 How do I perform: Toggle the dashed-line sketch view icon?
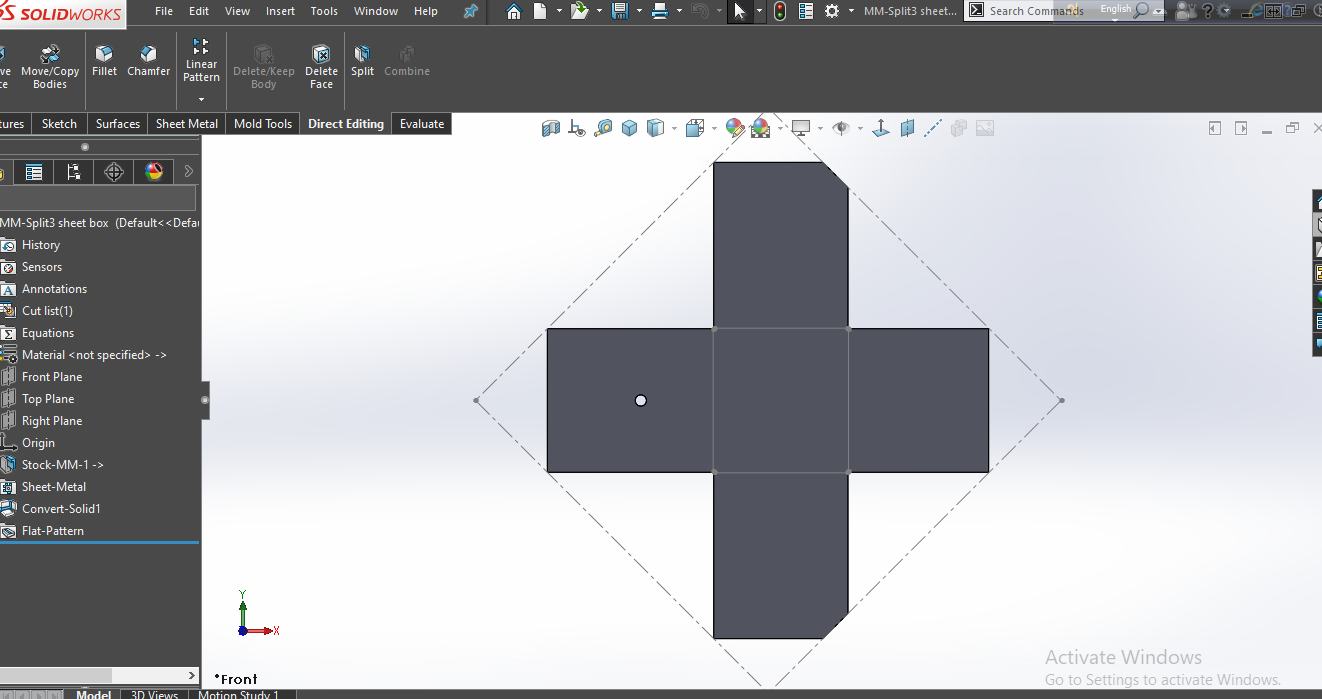[x=932, y=128]
